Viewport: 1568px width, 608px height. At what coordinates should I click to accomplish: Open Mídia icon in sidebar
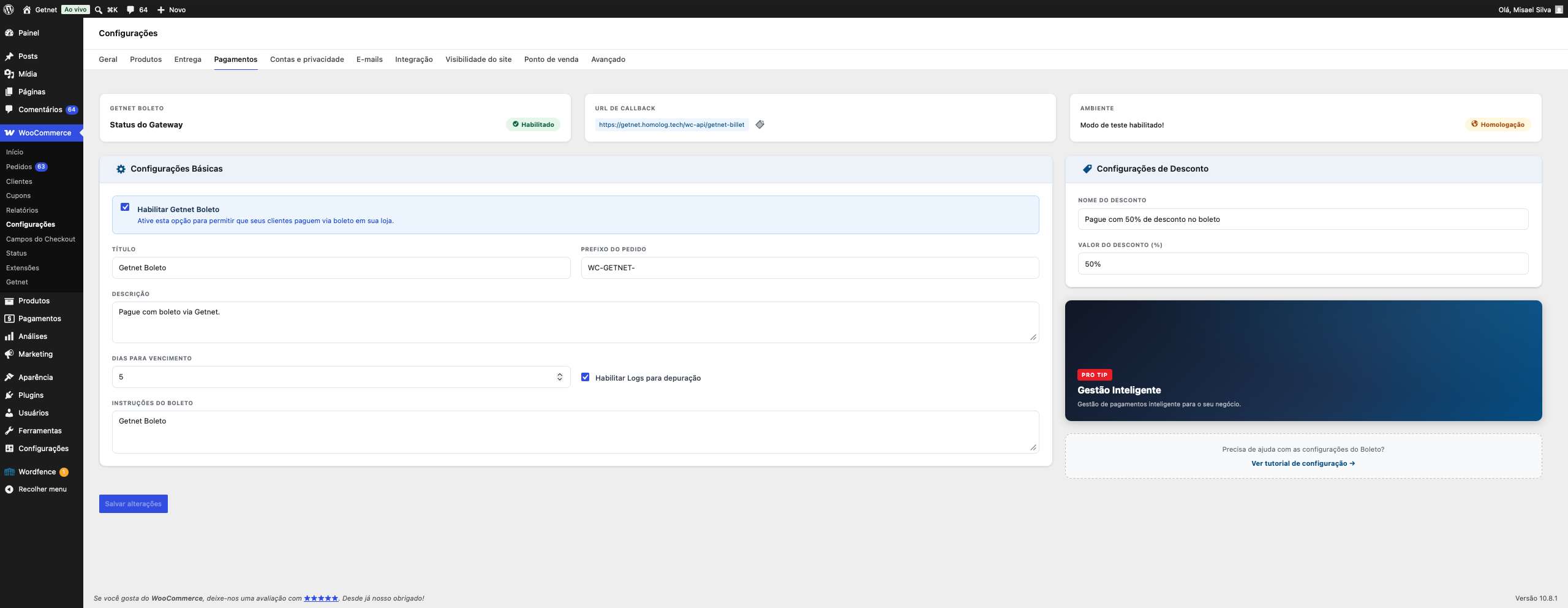9,74
